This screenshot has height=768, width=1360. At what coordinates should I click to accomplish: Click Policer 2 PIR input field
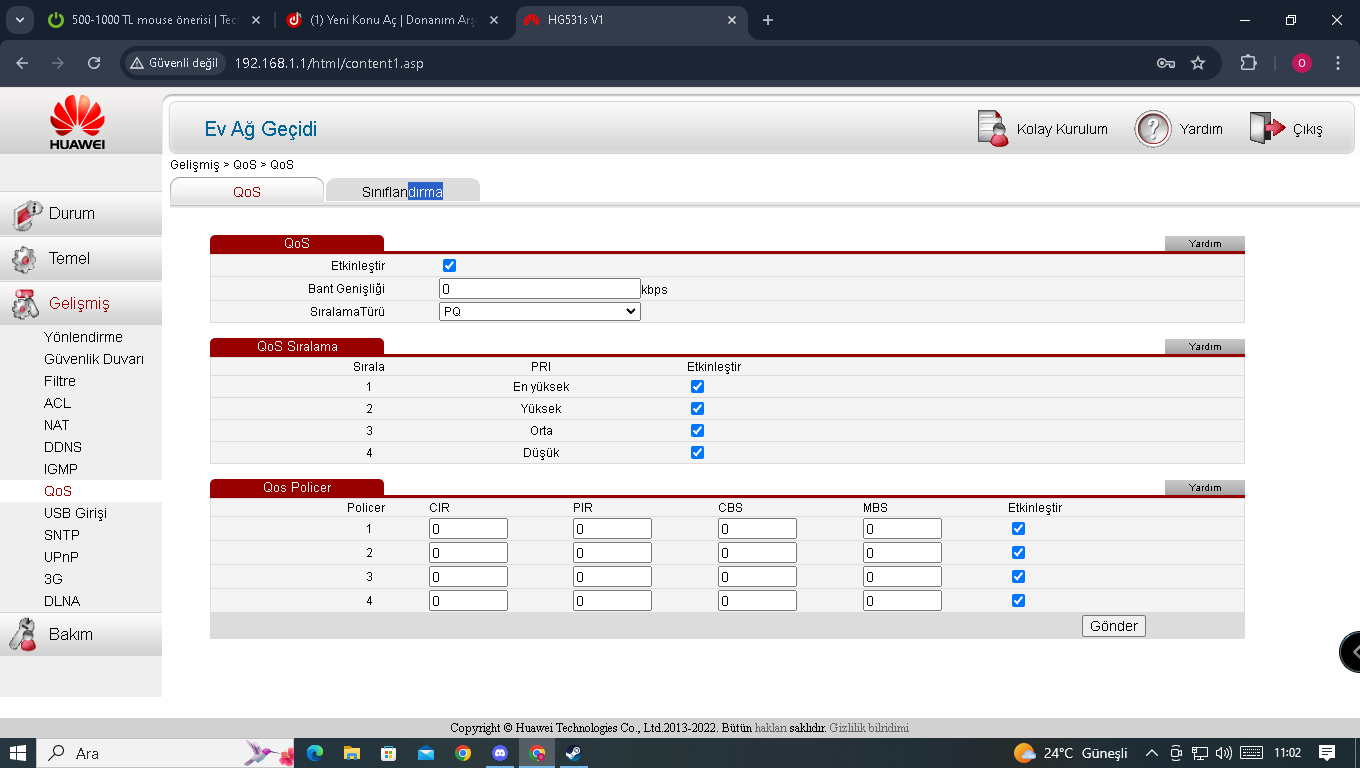pyautogui.click(x=612, y=553)
